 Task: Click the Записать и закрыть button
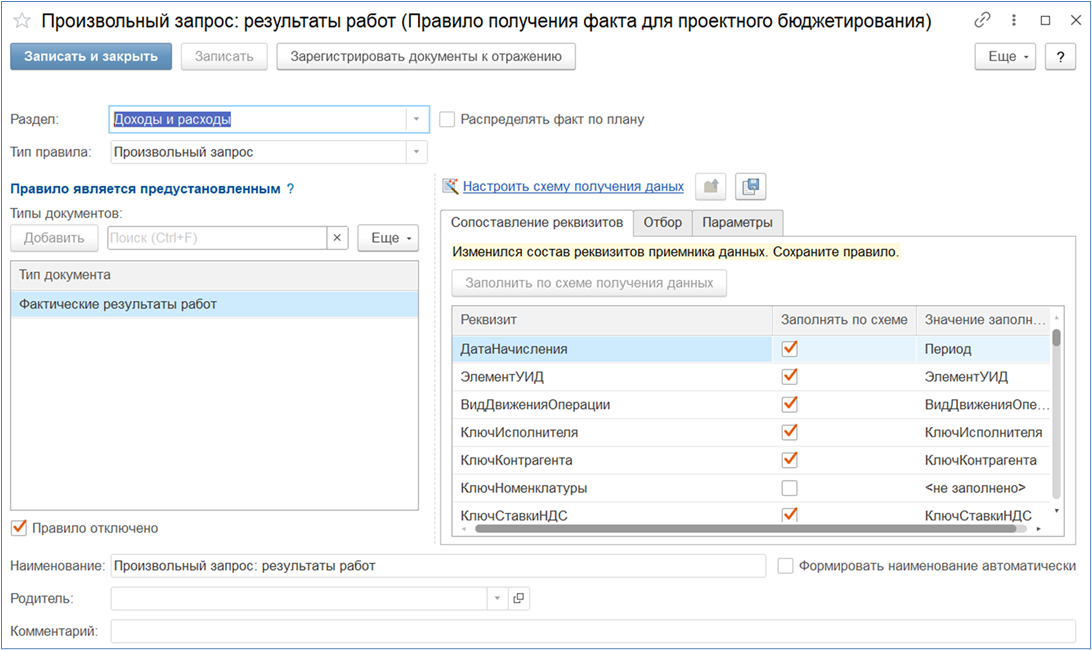coord(91,57)
